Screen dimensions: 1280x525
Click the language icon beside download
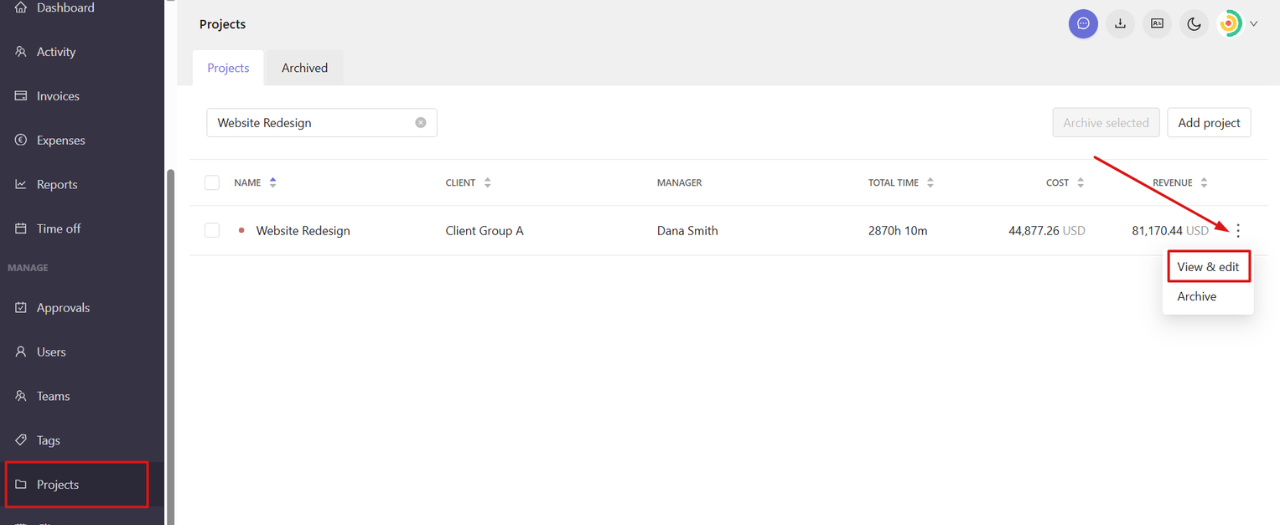pyautogui.click(x=1157, y=23)
